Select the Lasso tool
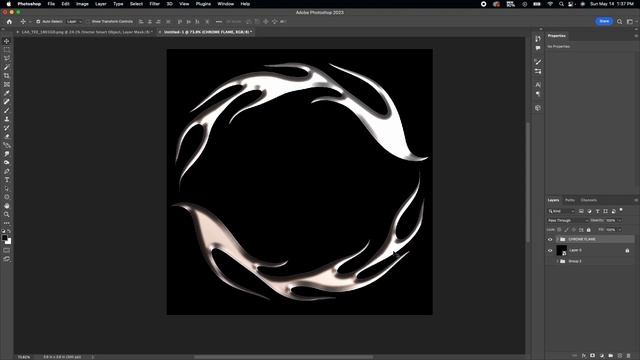The width and height of the screenshot is (640, 360). click(x=7, y=58)
